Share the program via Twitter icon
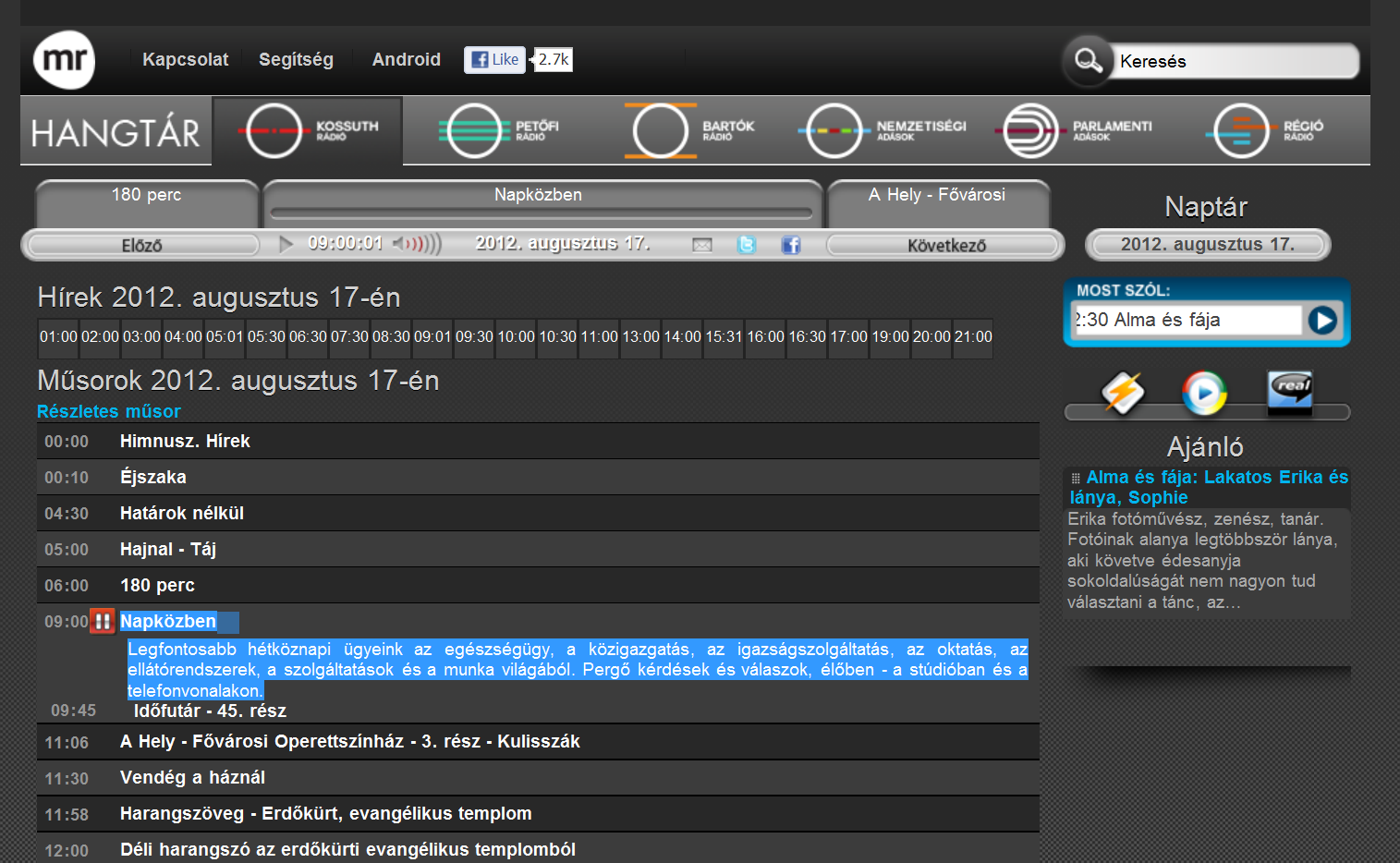 [x=747, y=245]
